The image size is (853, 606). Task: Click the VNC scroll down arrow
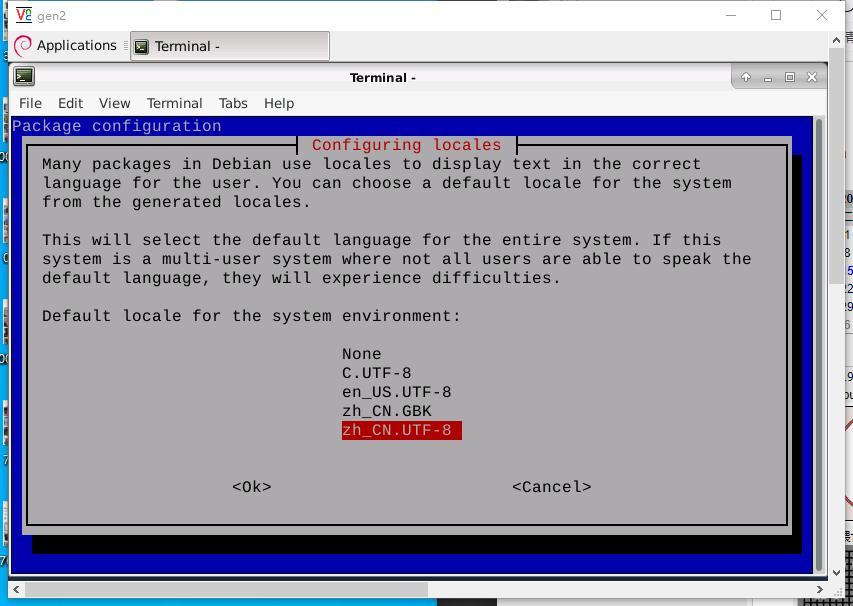pos(836,573)
